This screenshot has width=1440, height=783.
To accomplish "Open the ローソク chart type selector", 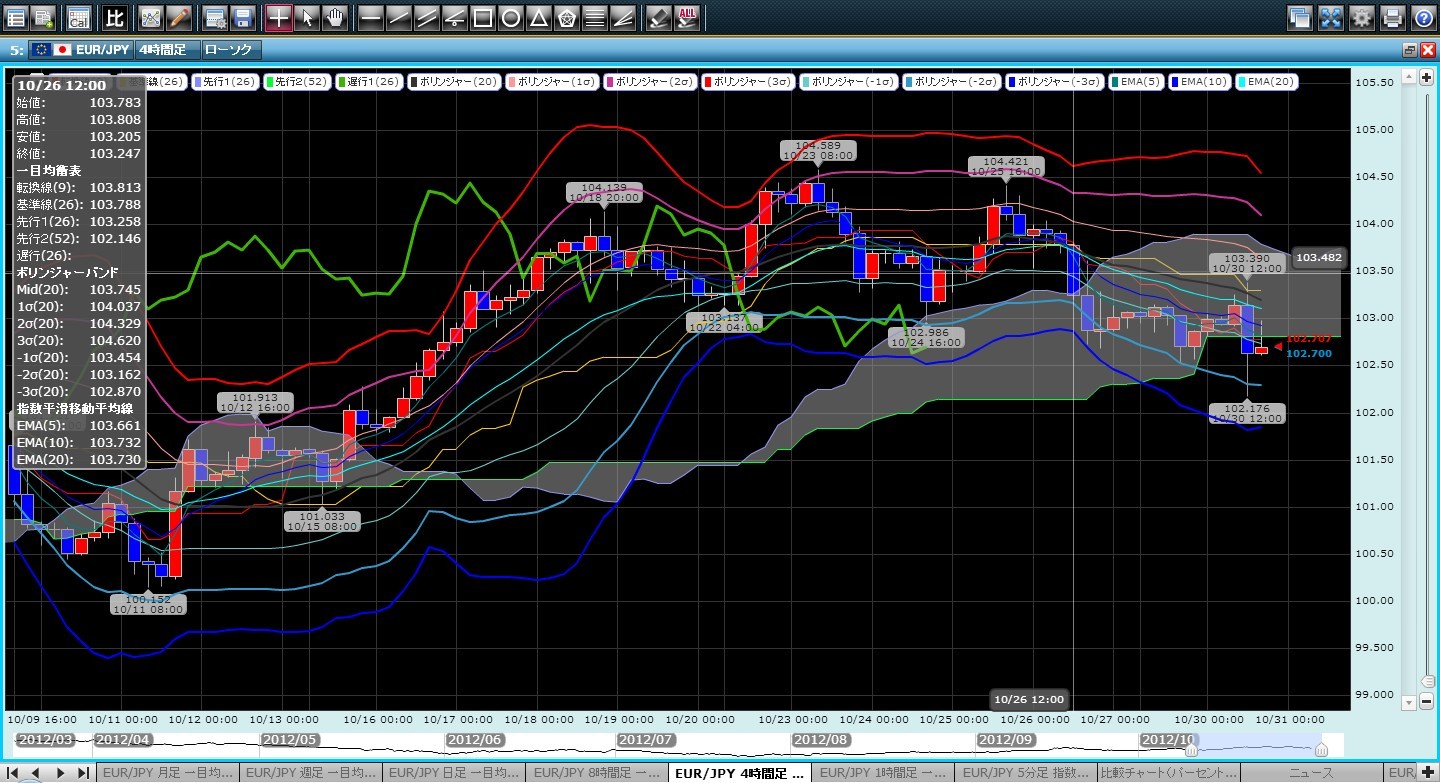I will (x=230, y=49).
